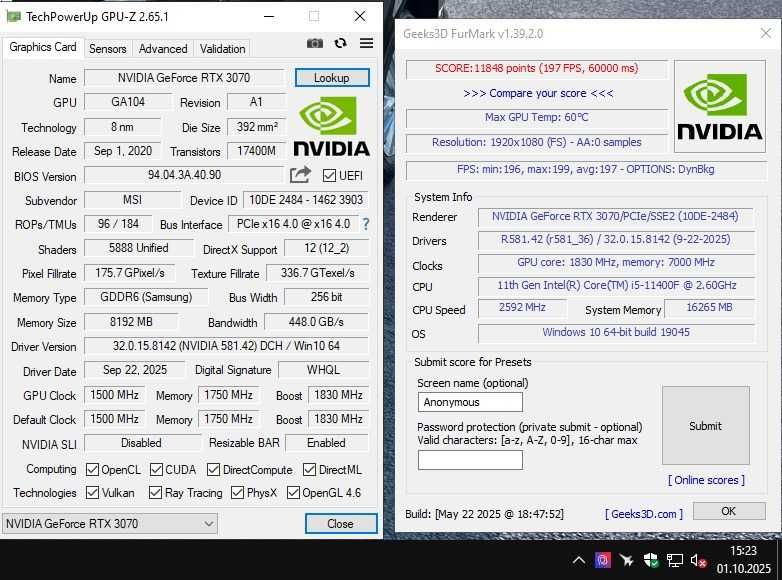
Task: Toggle the OpenGL 4.6 checkbox
Action: point(293,493)
